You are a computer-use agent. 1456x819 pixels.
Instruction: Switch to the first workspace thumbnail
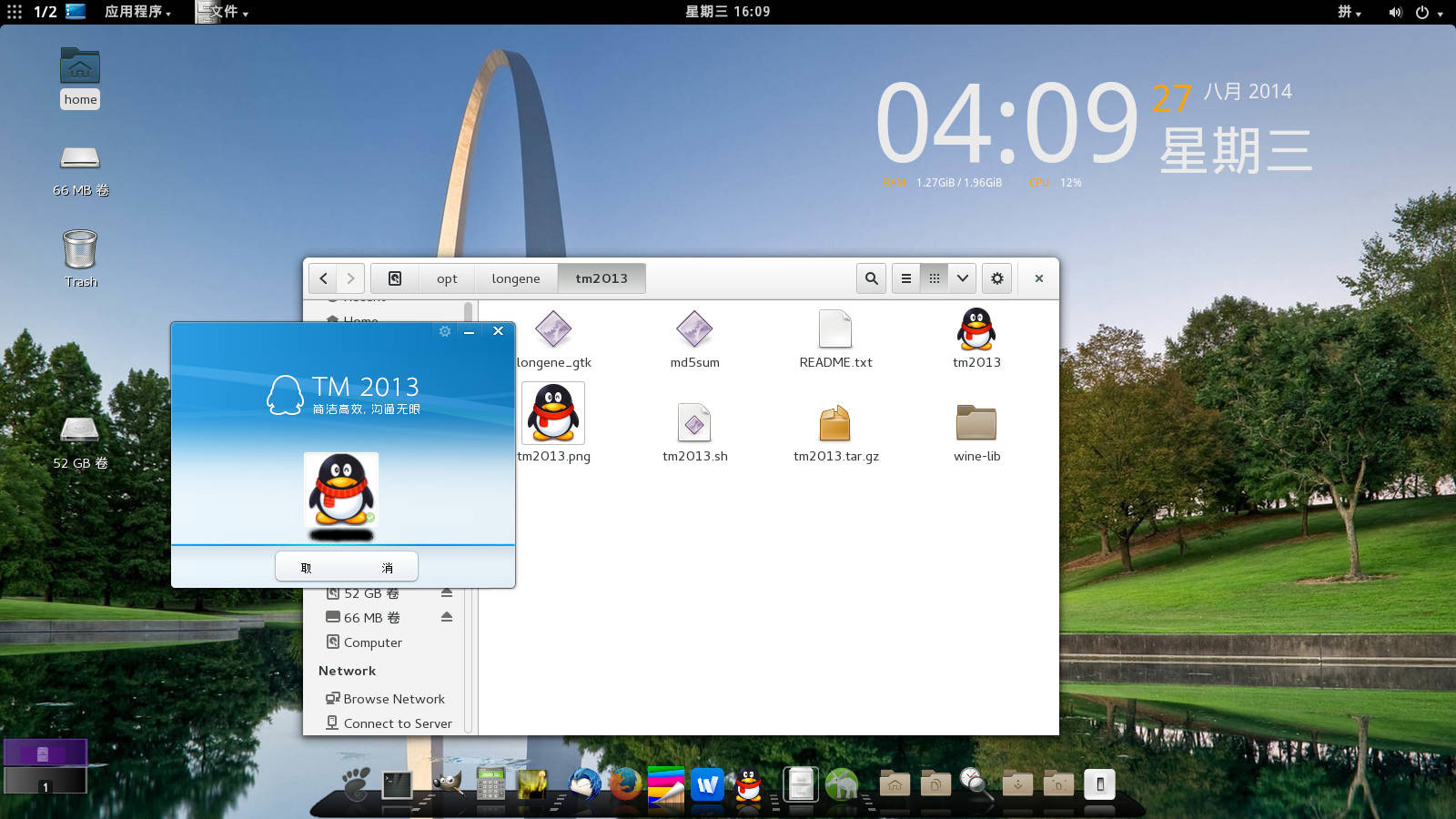coord(45,753)
